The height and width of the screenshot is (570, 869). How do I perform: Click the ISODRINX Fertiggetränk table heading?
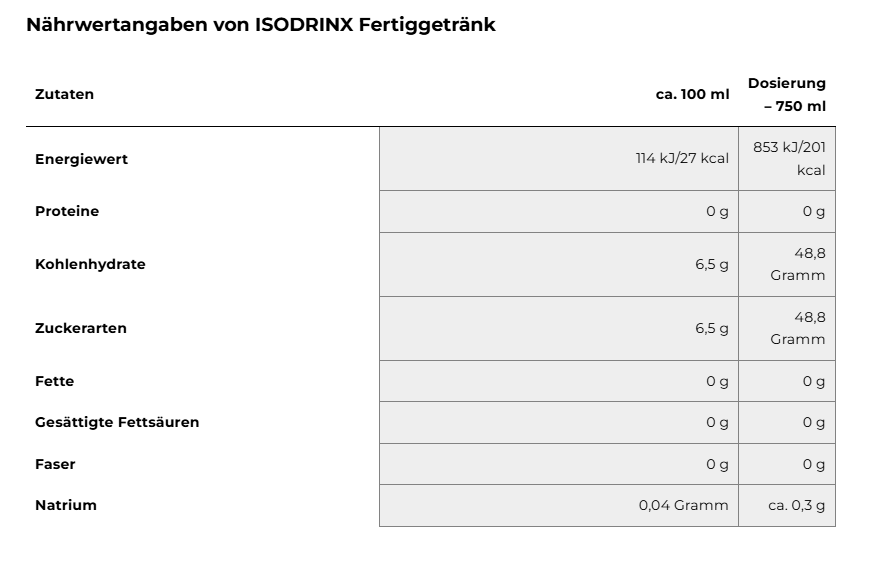tap(260, 25)
